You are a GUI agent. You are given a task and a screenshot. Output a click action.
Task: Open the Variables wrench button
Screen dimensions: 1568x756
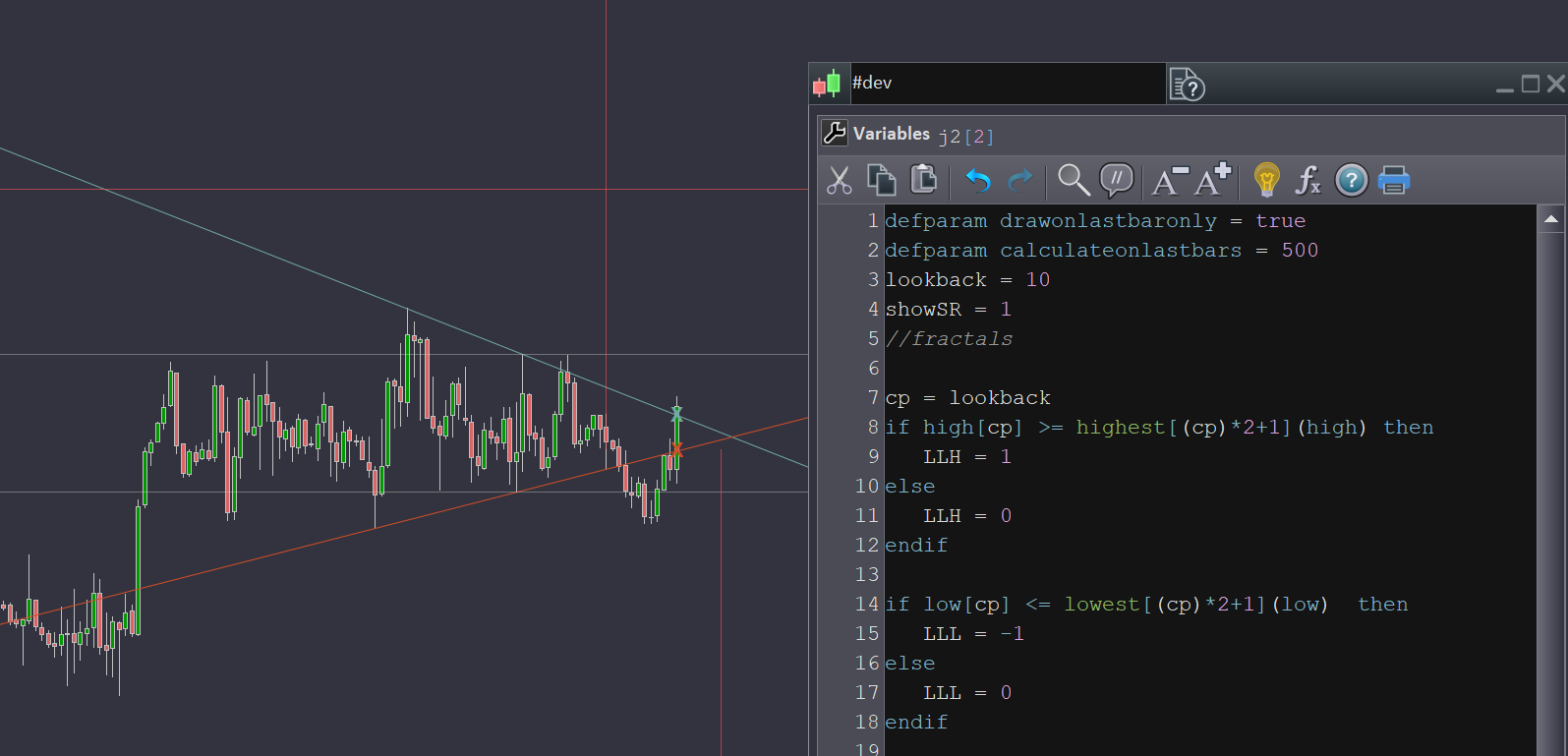click(835, 133)
